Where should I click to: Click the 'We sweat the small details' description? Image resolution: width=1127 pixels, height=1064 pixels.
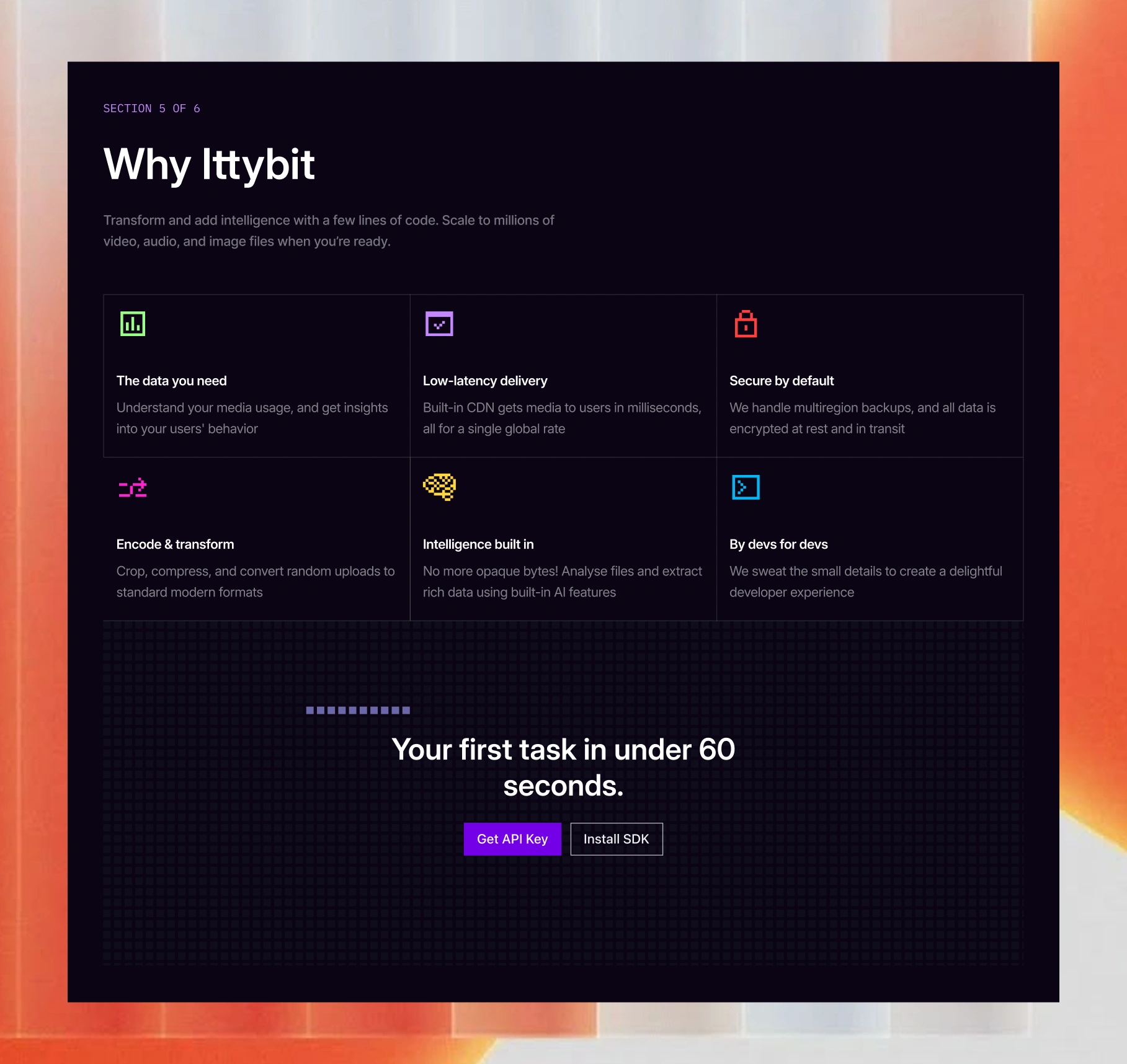click(x=866, y=582)
